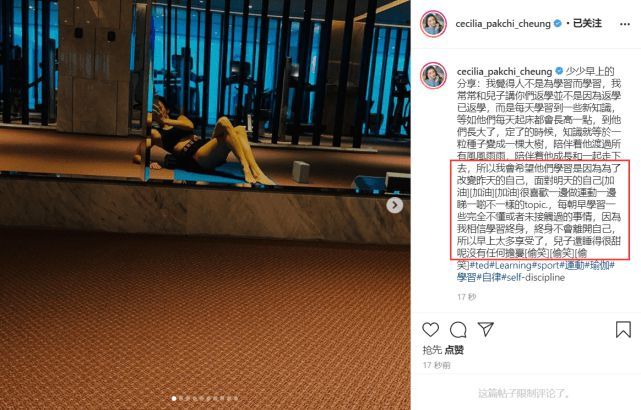Open the three-dot more options menu
Image resolution: width=641 pixels, height=410 pixels.
[625, 24]
